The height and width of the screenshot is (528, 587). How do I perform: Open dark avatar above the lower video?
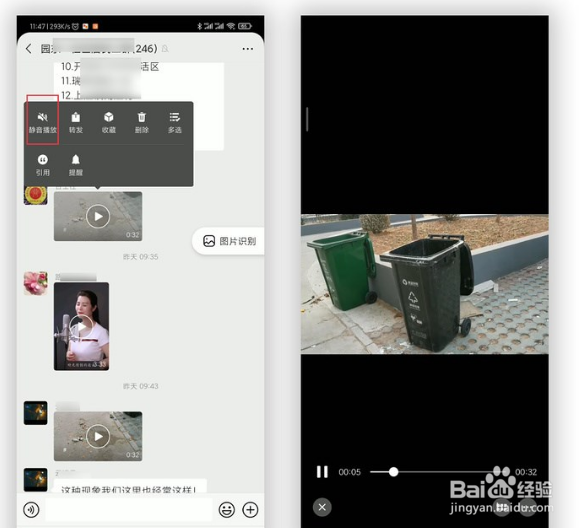(36, 413)
